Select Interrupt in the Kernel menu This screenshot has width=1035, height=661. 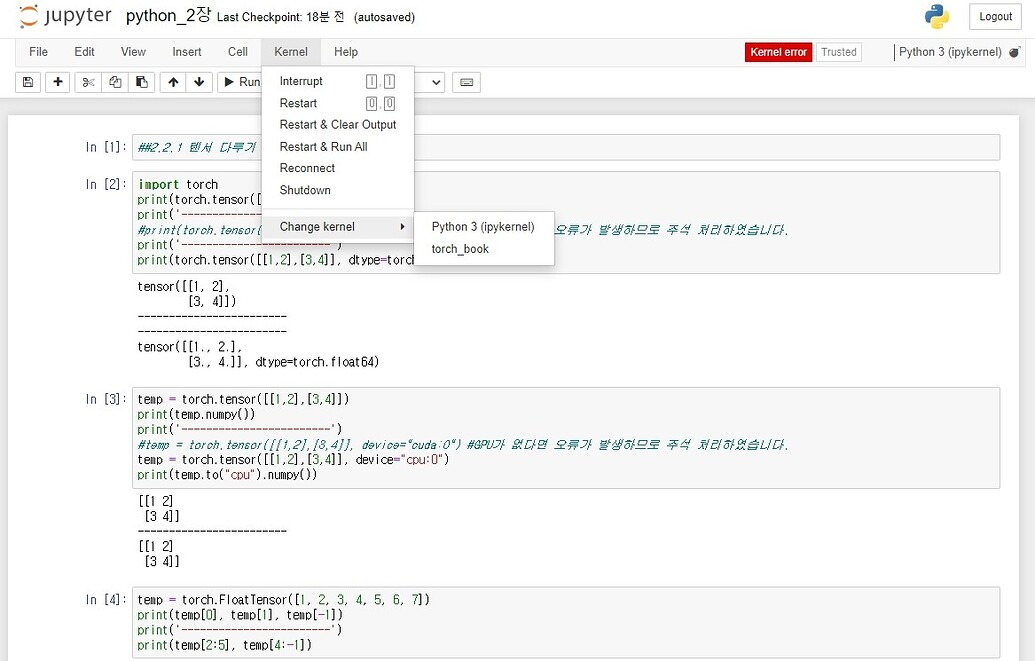point(301,81)
